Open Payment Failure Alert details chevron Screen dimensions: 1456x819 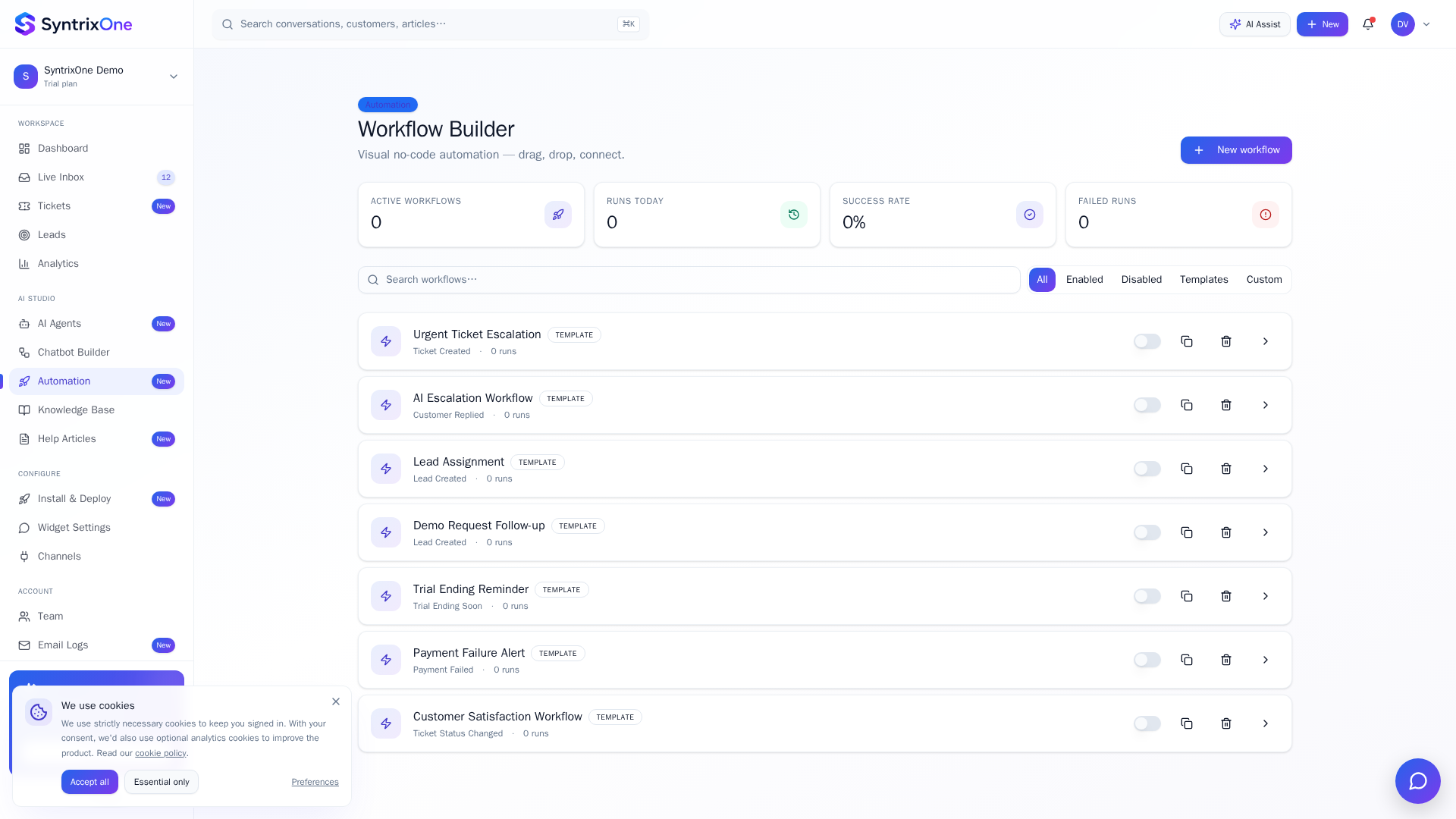coord(1266,660)
